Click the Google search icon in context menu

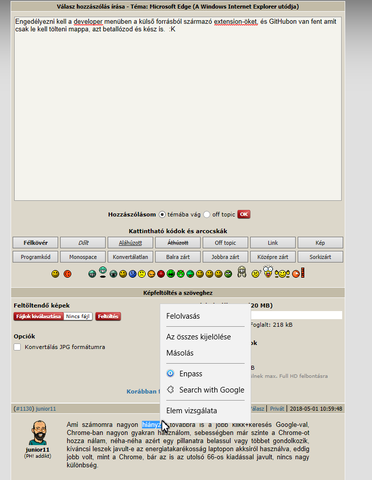pyautogui.click(x=170, y=389)
